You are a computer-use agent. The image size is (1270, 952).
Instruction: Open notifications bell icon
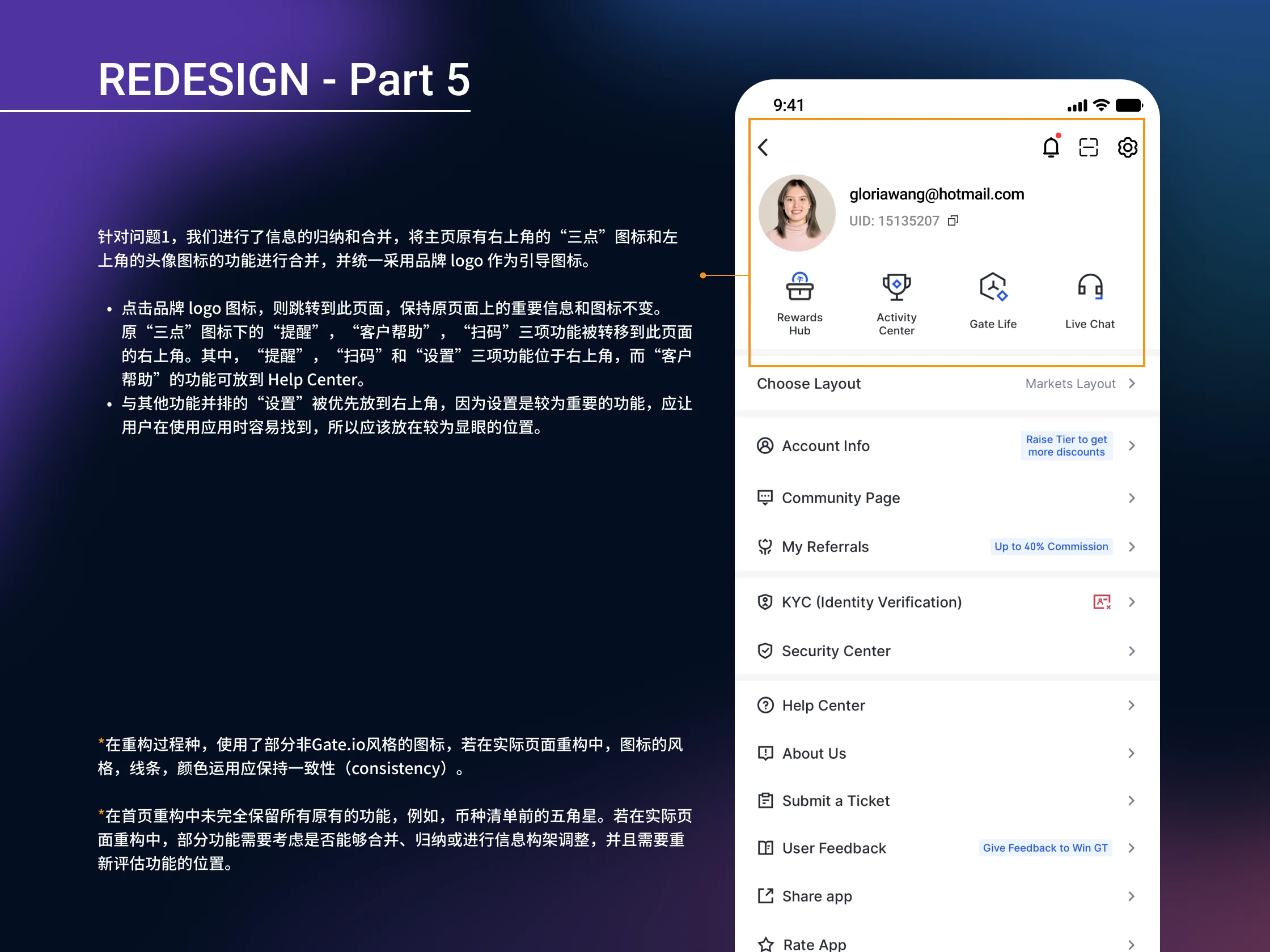coord(1051,146)
